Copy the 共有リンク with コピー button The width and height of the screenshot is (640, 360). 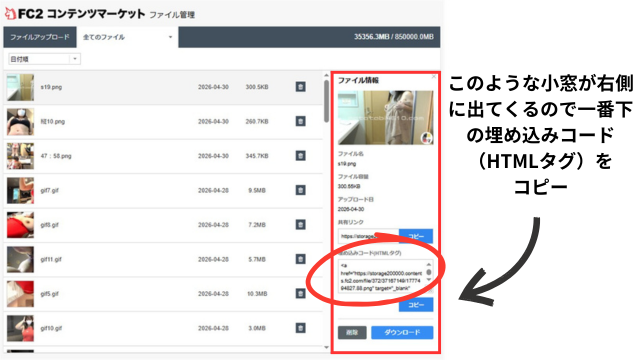click(x=416, y=236)
